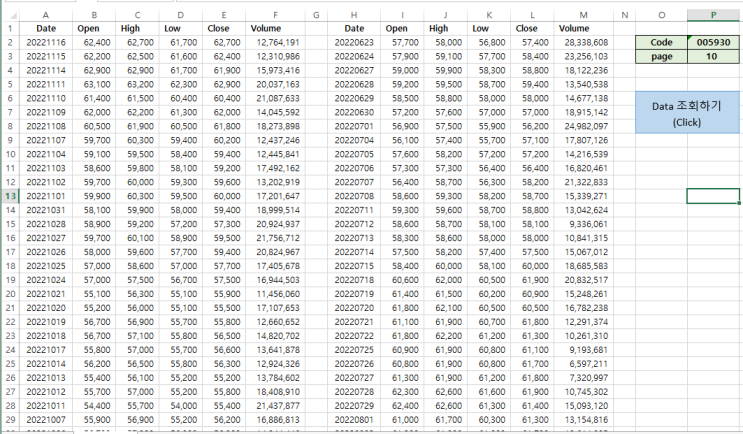
Task: Click the Date header cell in column A
Action: pos(46,28)
